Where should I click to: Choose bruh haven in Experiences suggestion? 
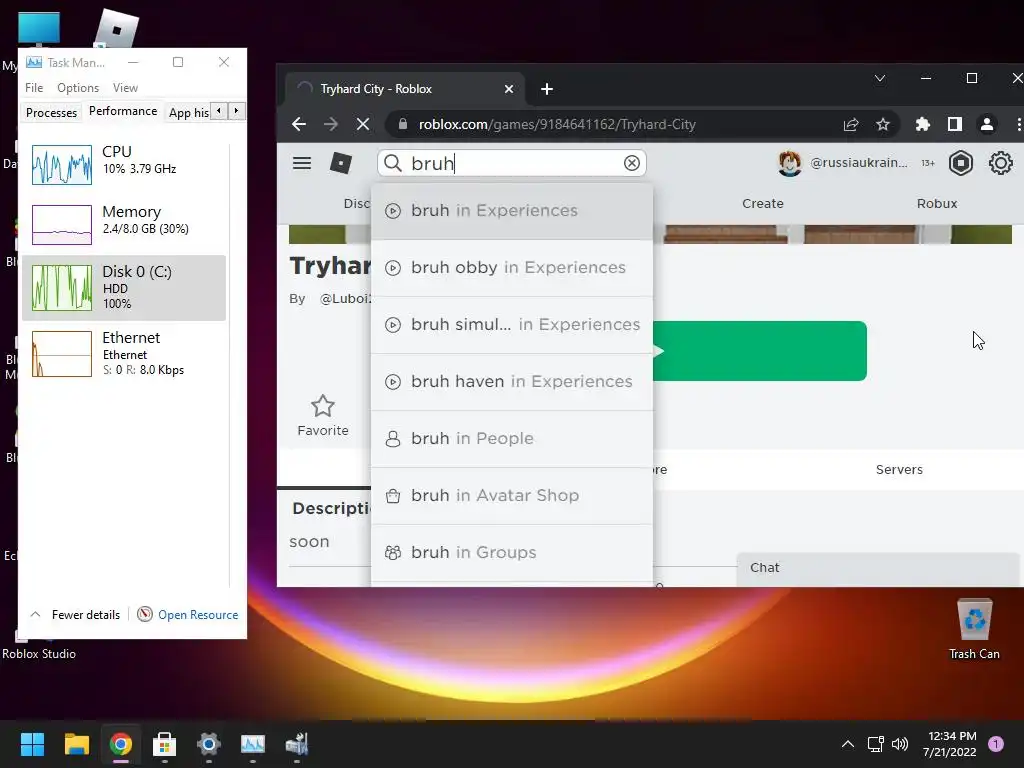(512, 381)
